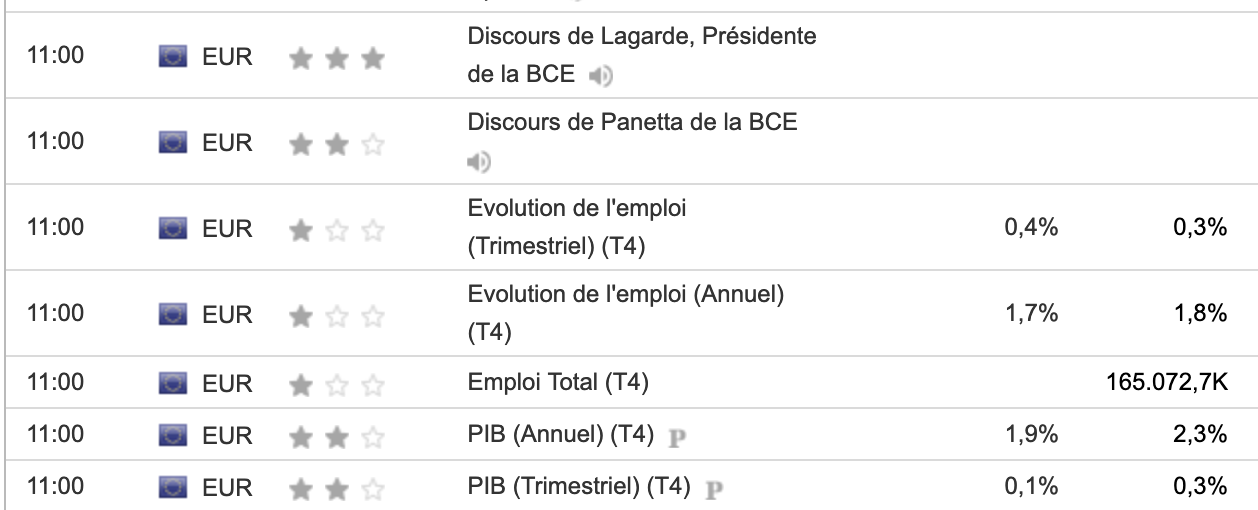This screenshot has width=1258, height=510.
Task: Click the preliminary P icon next to PIB (Trimestriel)
Action: (x=714, y=489)
